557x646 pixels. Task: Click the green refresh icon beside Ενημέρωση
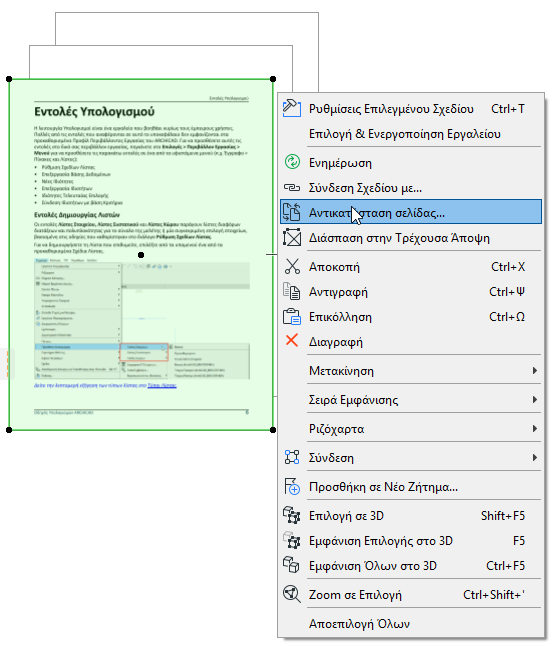point(292,162)
